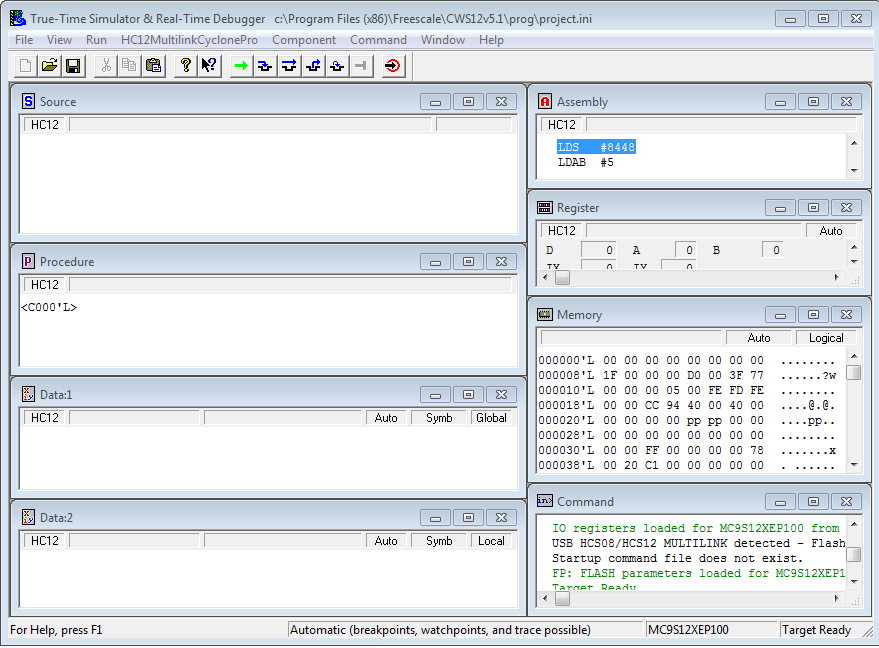The image size is (879, 648).
Task: Click memory row 000030'L
Action: coord(687,450)
